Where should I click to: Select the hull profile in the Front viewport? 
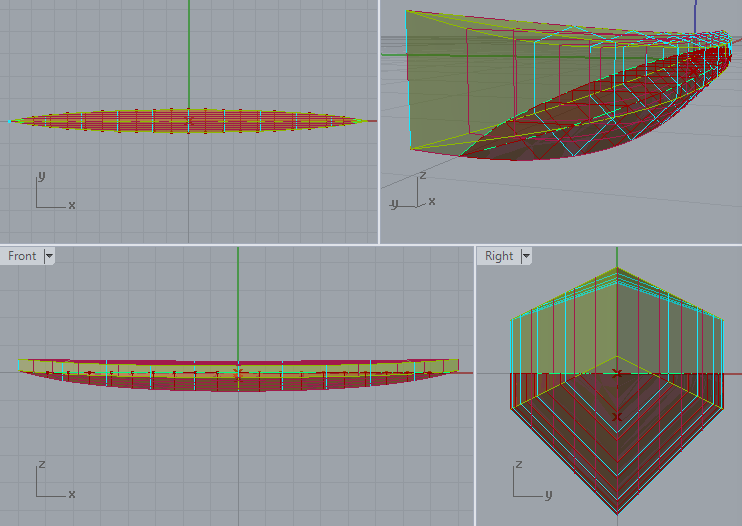[x=238, y=375]
